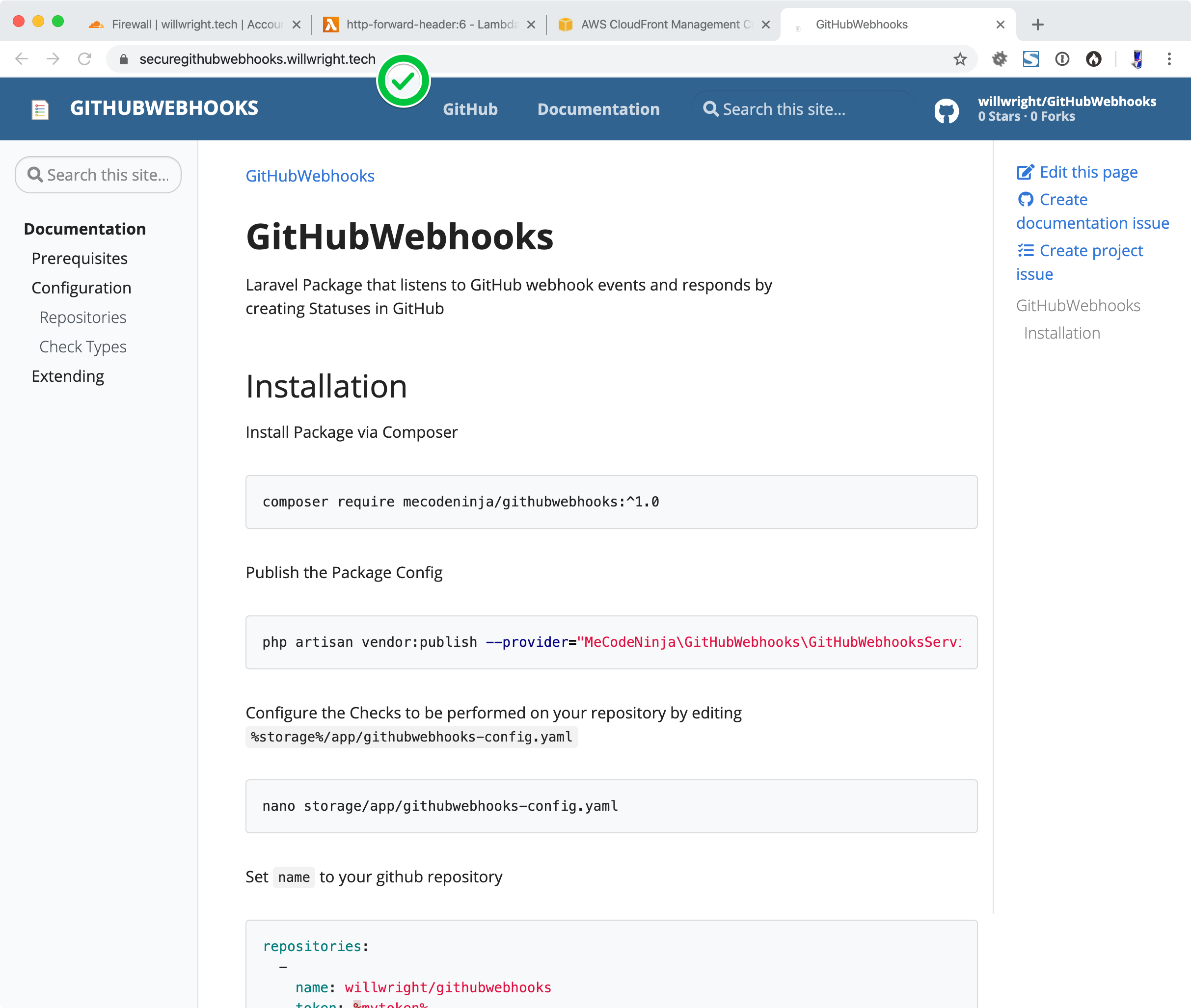Image resolution: width=1191 pixels, height=1008 pixels.
Task: Click the GITHUBWEBHOOKS site title
Action: (164, 108)
